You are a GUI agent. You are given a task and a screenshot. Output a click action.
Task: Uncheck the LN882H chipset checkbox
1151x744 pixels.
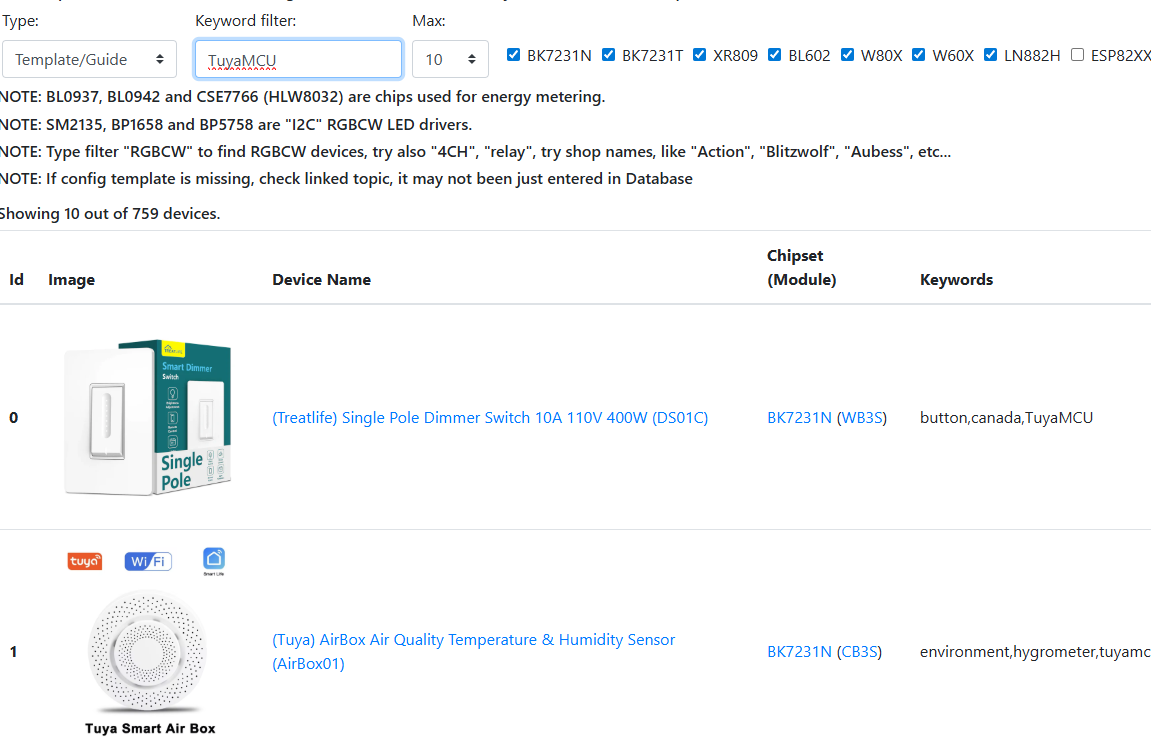[x=990, y=55]
